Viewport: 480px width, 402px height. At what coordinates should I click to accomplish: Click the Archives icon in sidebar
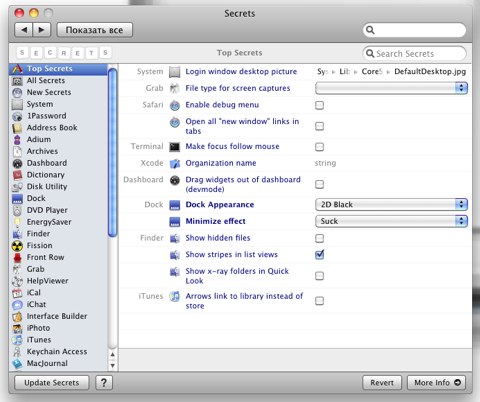pos(17,151)
